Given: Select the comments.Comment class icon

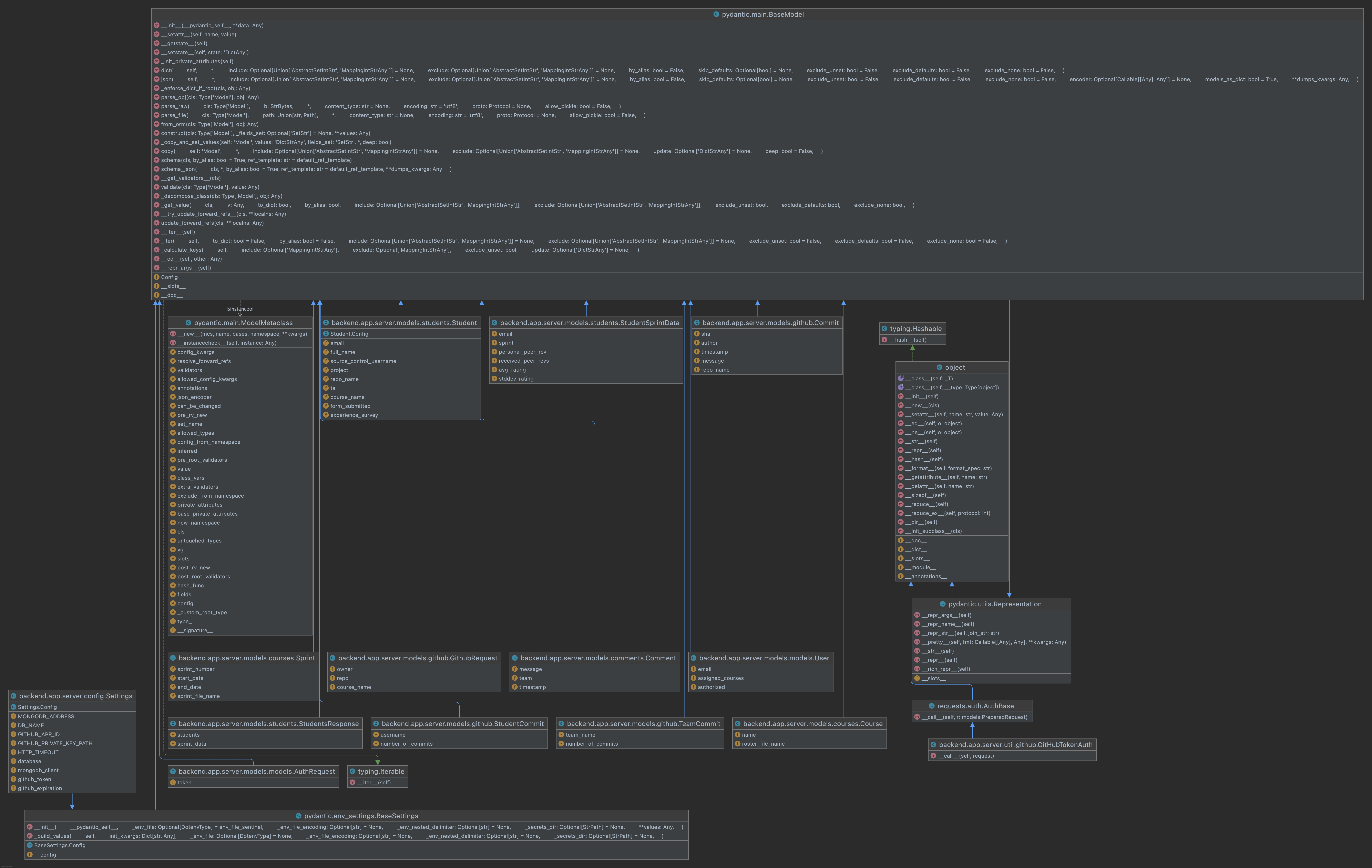Looking at the screenshot, I should pos(514,658).
